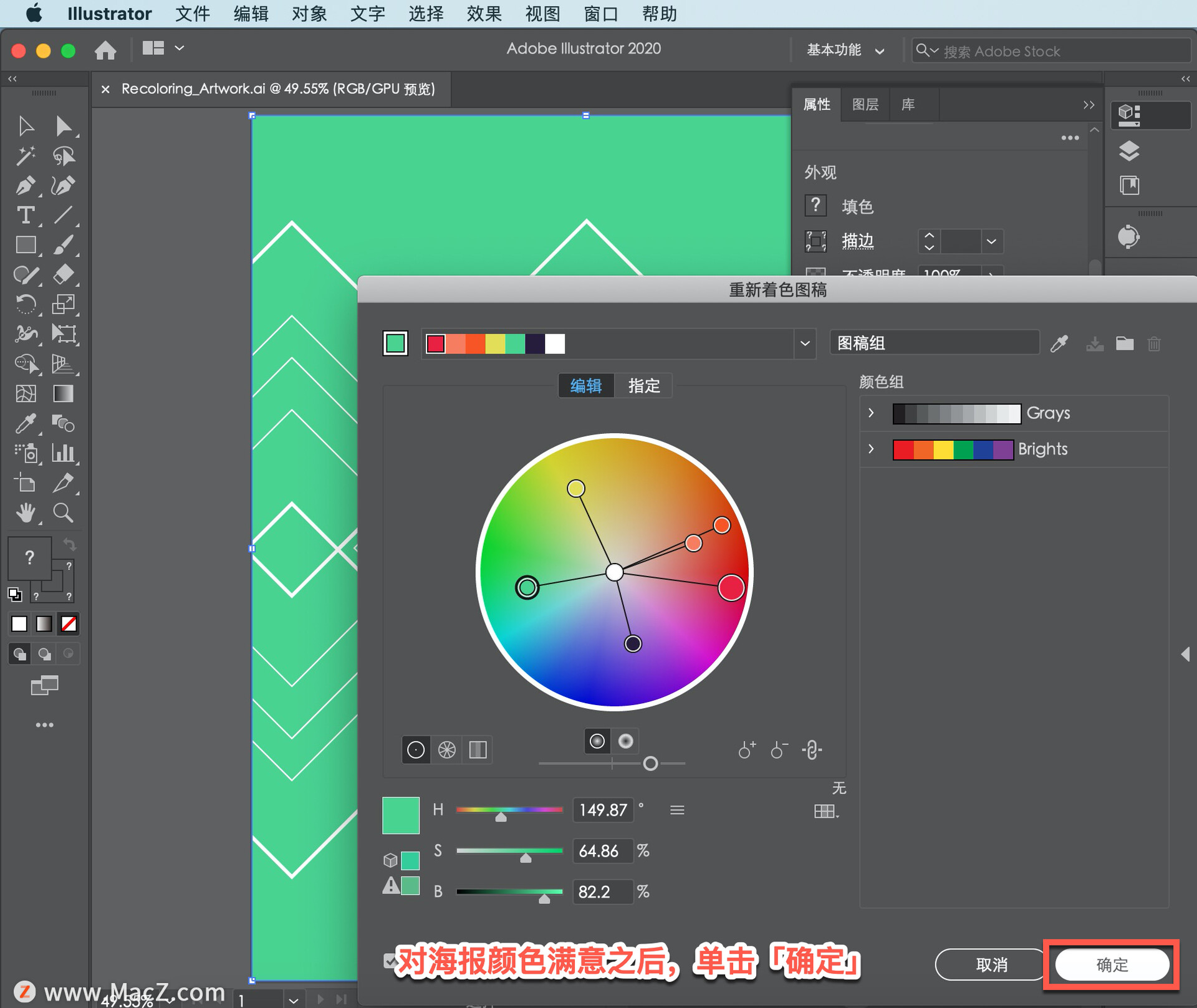Screen dimensions: 1197x1008
Task: Show saturation and hue on wheel
Action: coord(597,741)
